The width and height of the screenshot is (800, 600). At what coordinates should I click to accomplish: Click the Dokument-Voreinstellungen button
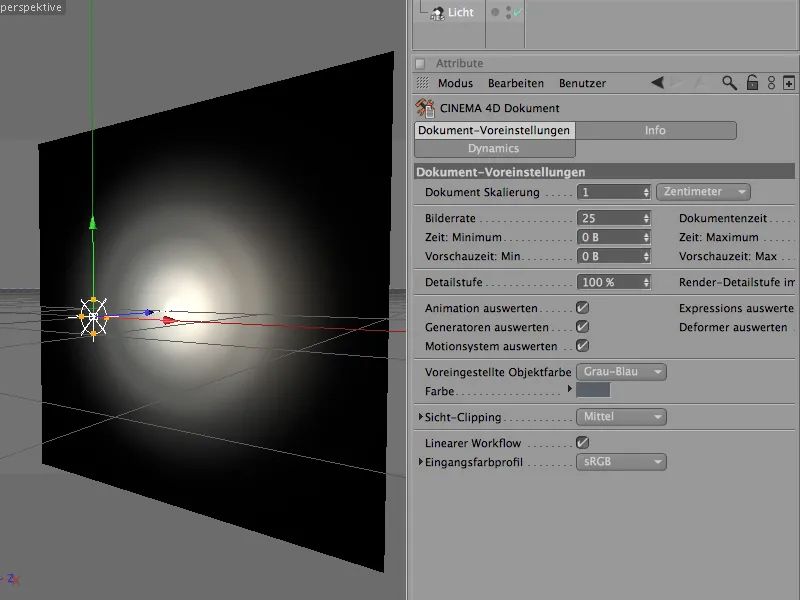point(494,130)
